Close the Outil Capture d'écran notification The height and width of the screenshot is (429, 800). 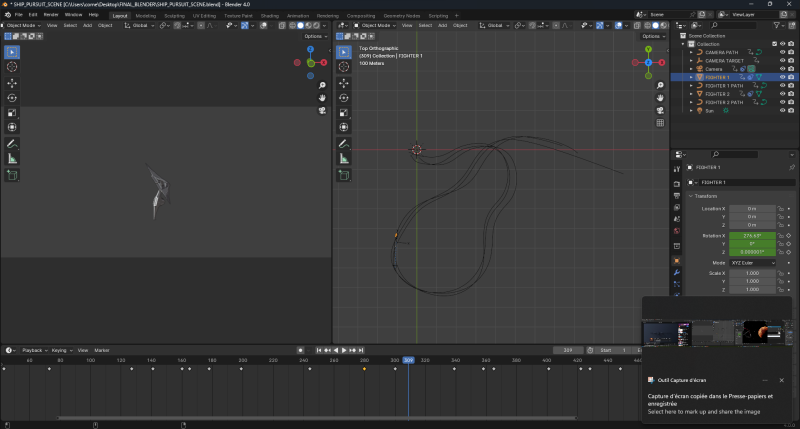pos(782,380)
